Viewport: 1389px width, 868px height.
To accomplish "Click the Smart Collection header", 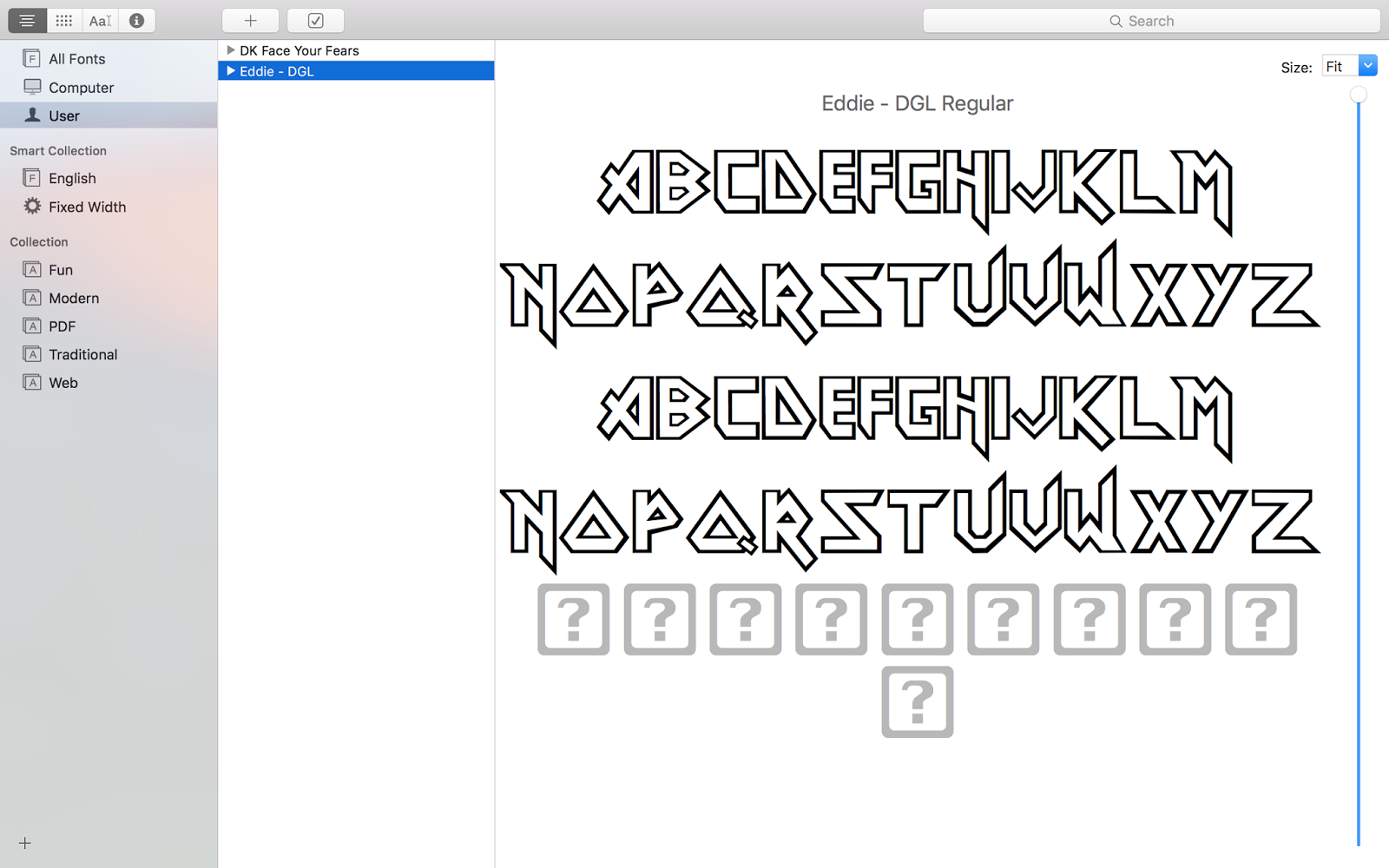I will pos(58,151).
